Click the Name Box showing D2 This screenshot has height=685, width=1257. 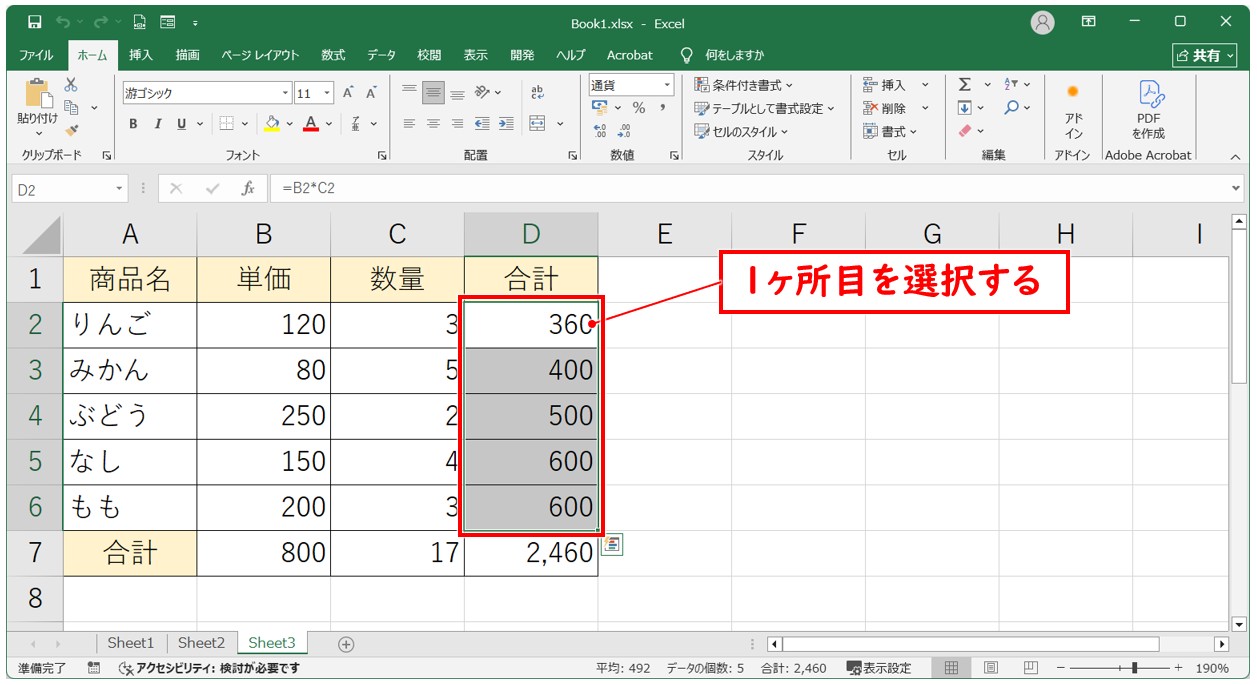[x=62, y=188]
